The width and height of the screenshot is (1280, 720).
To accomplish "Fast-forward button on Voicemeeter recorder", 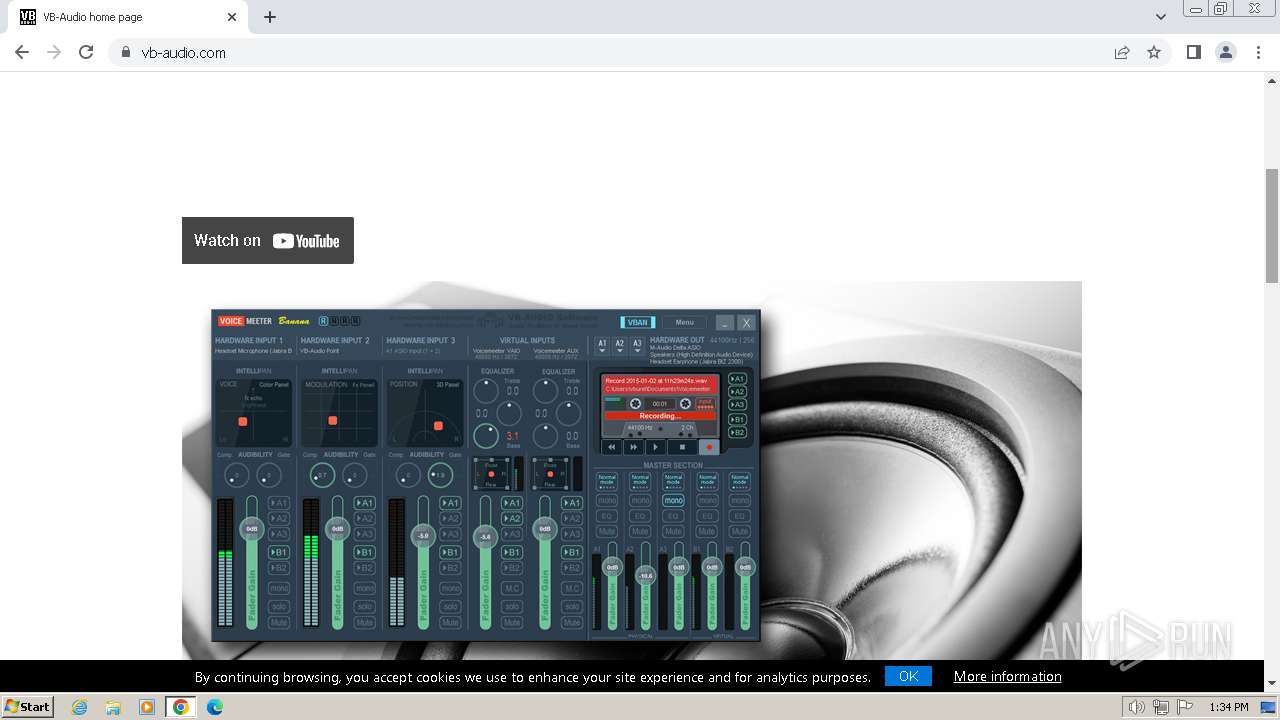I will (633, 447).
